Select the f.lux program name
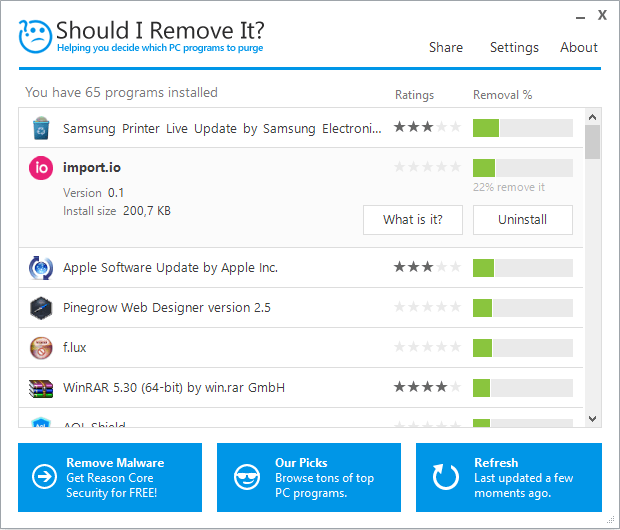Viewport: 620px width, 530px height. coord(74,348)
